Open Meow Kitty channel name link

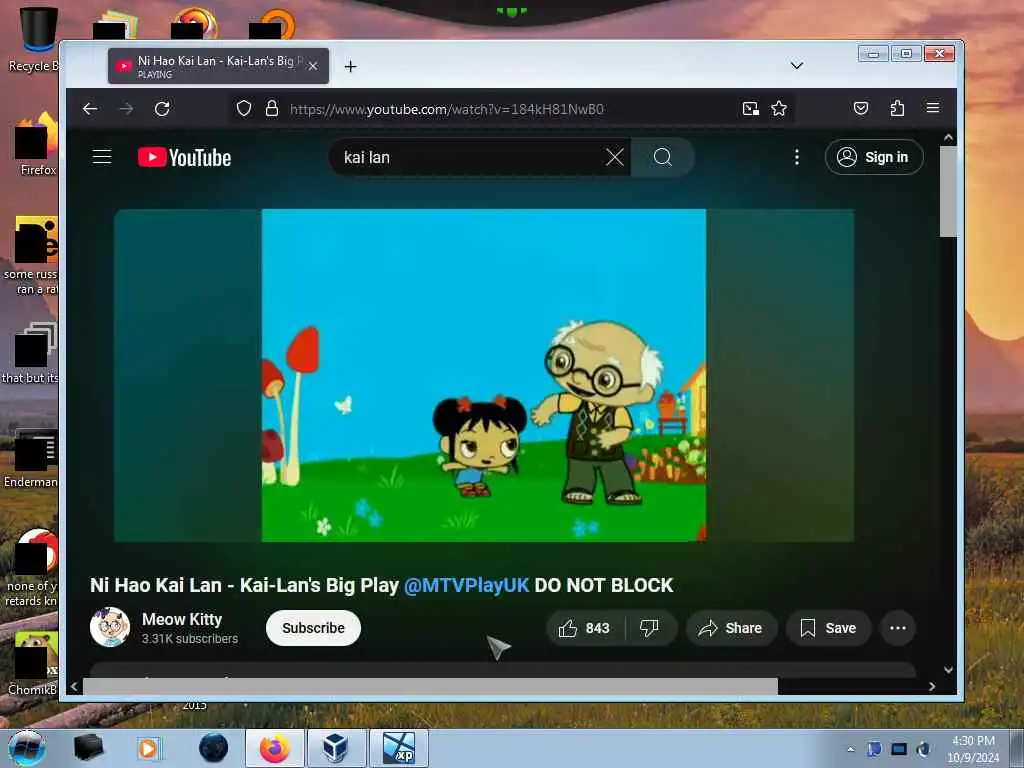(182, 619)
